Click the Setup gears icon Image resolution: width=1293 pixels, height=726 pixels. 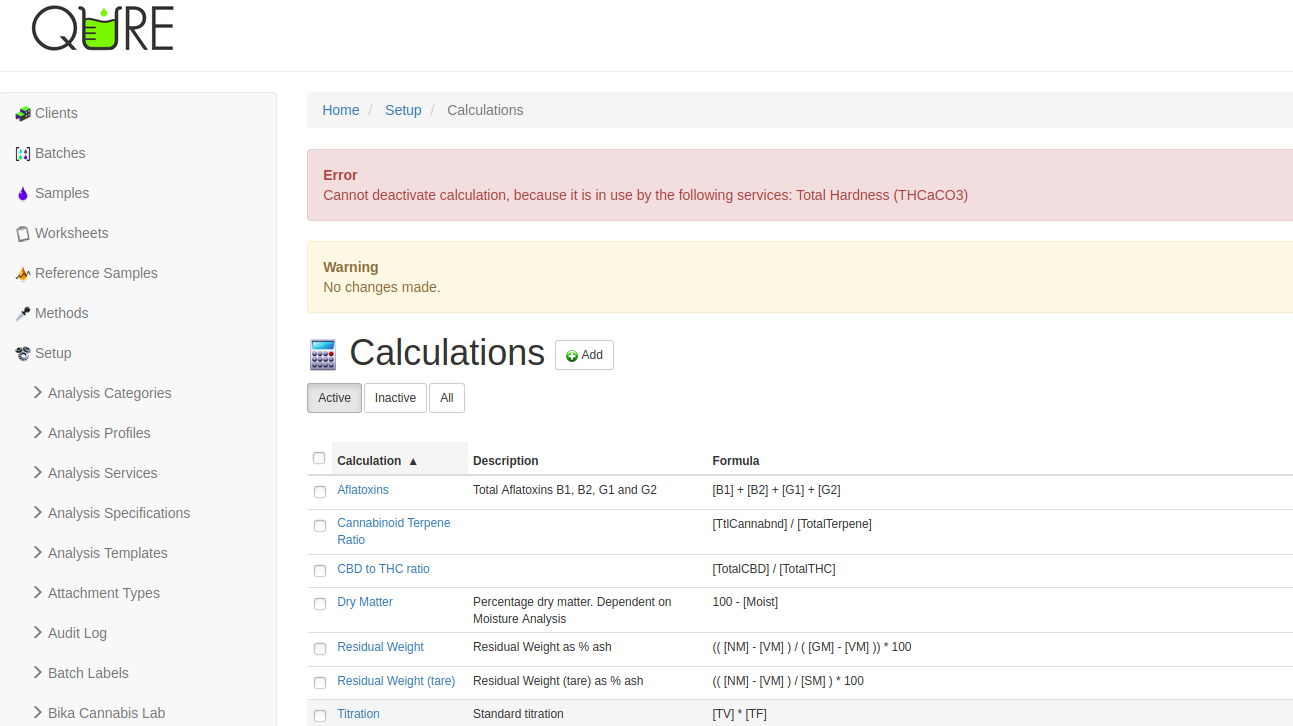pyautogui.click(x=23, y=354)
